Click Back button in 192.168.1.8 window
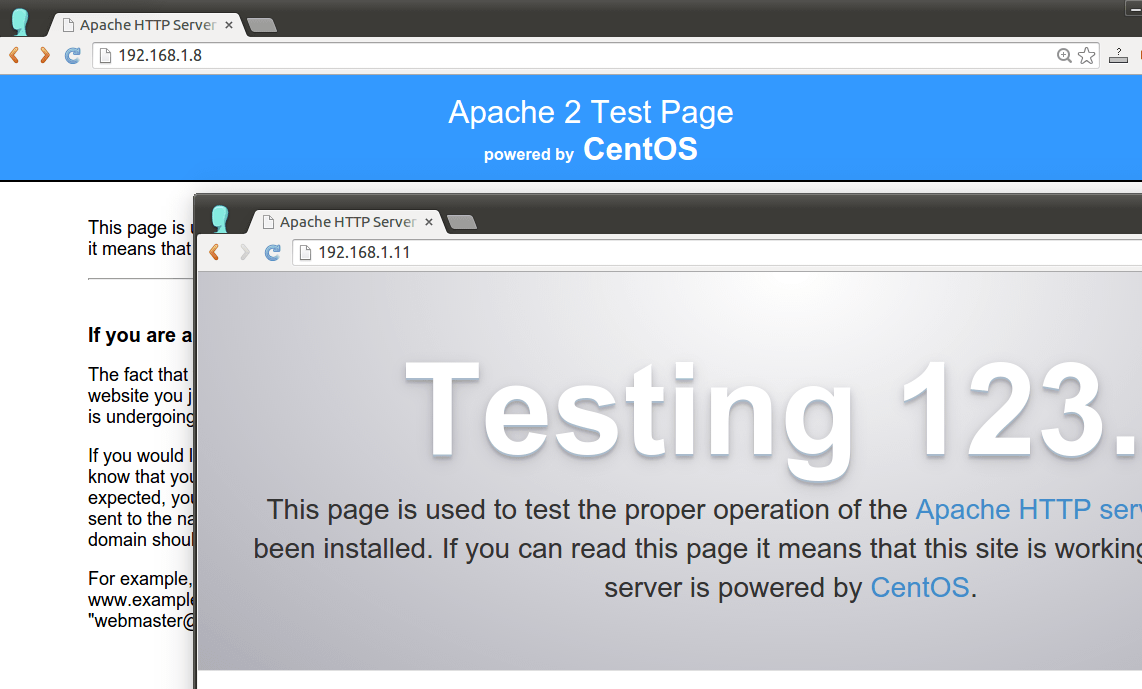1142x689 pixels. pyautogui.click(x=14, y=55)
